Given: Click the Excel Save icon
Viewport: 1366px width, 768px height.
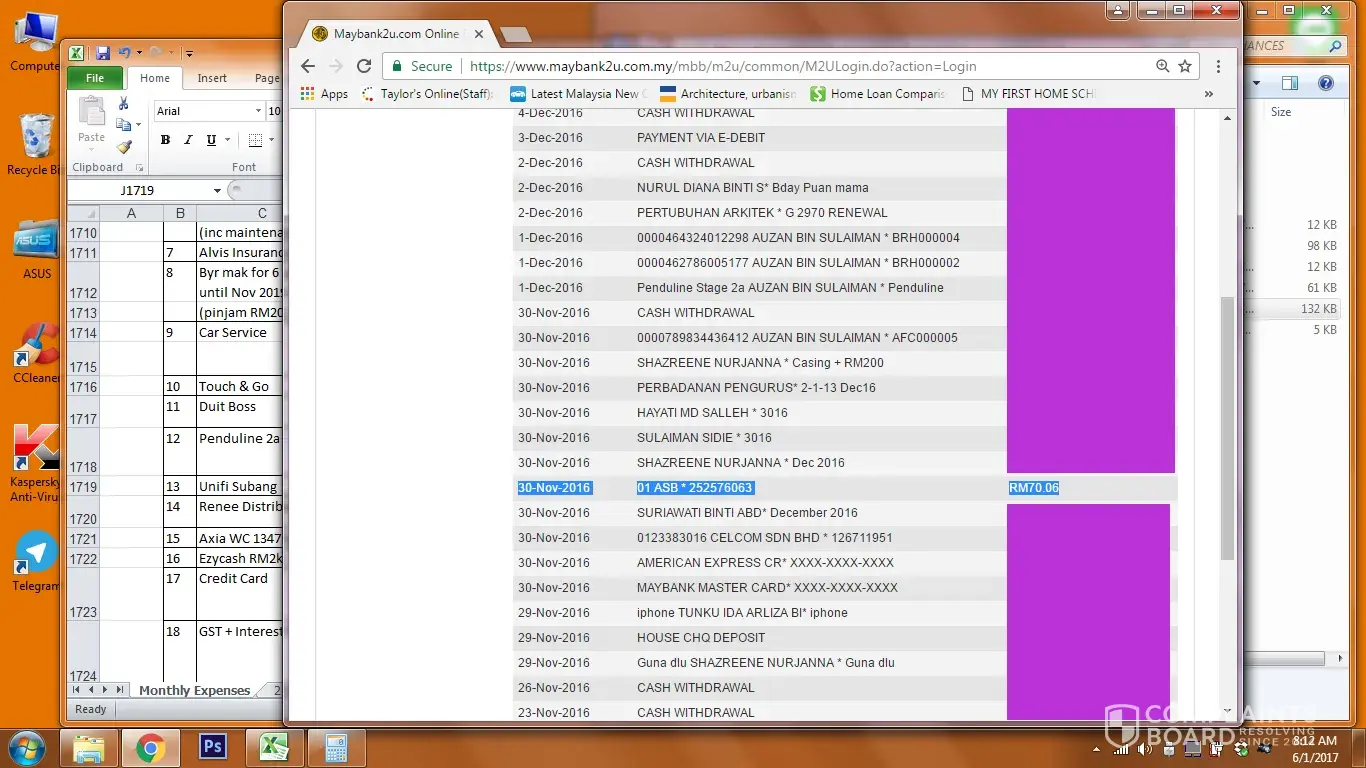Looking at the screenshot, I should 103,53.
